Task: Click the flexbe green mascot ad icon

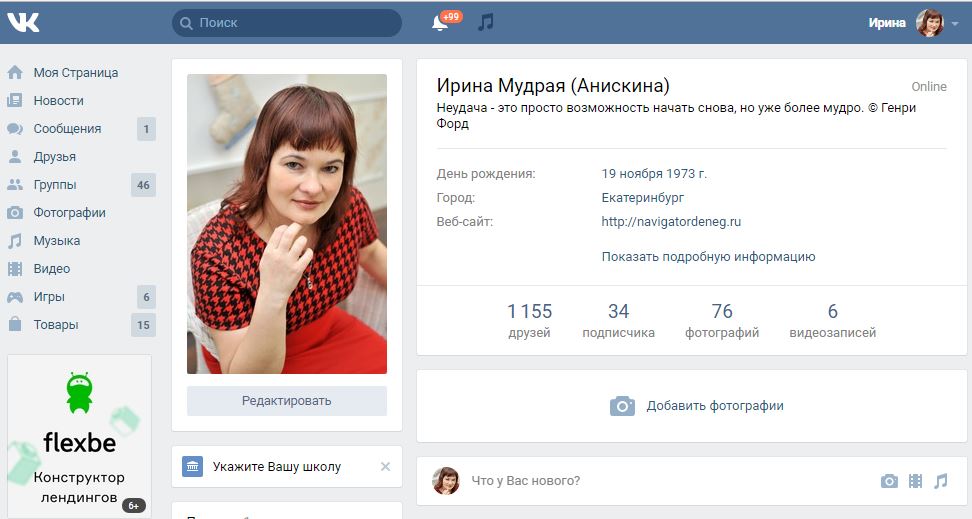Action: pos(79,393)
